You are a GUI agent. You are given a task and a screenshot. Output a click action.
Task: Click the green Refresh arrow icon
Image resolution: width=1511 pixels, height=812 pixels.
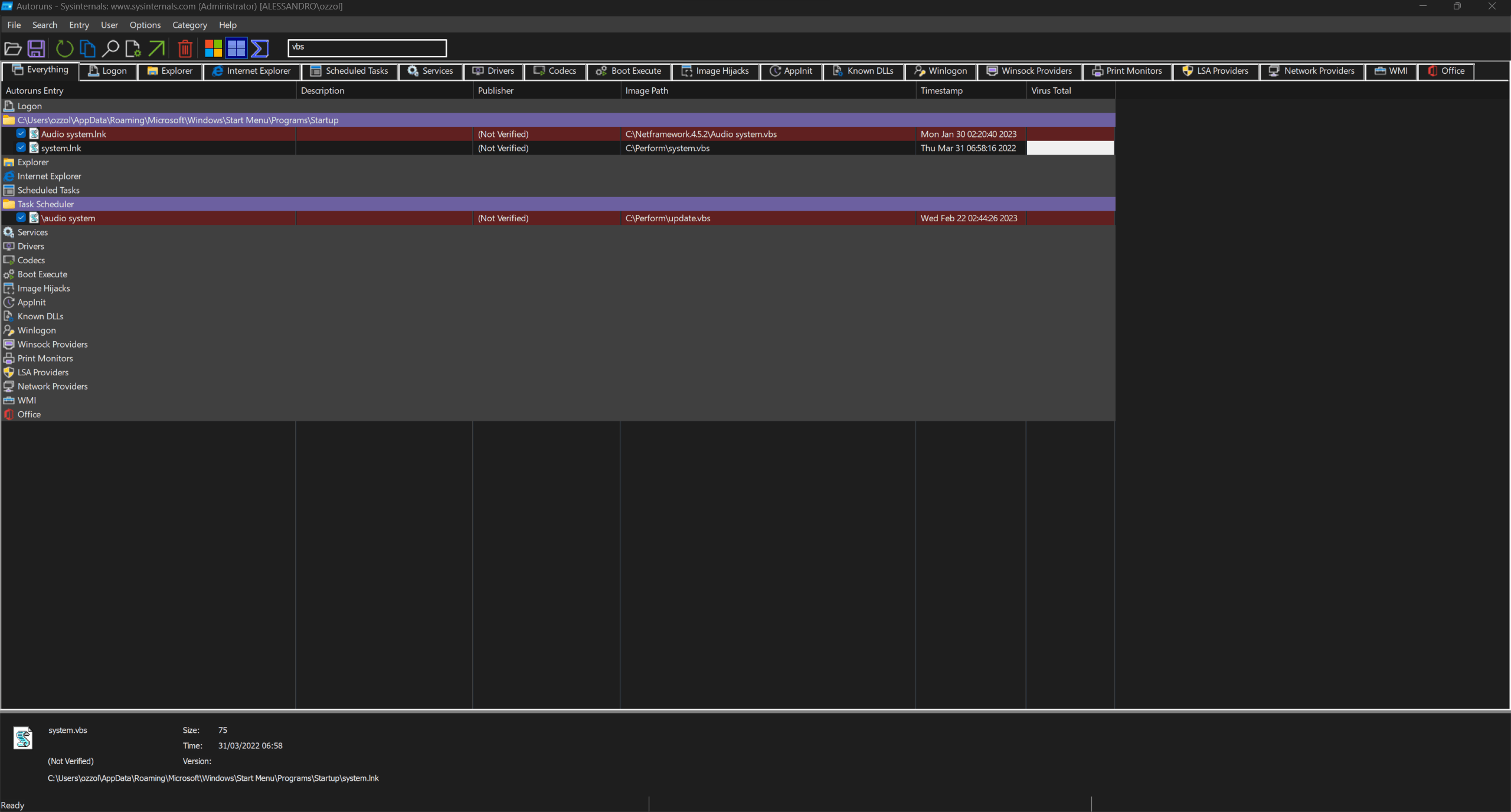pos(64,48)
